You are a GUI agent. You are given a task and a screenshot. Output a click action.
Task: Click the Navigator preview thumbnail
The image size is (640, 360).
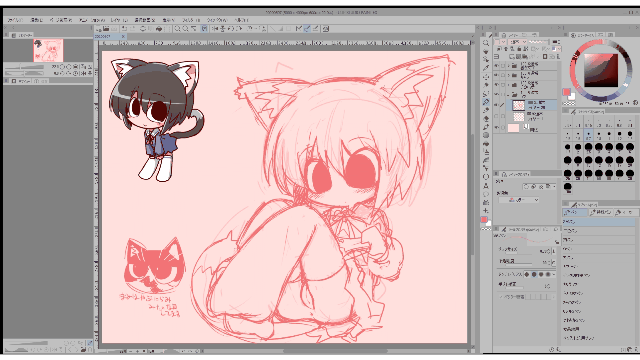coord(48,51)
